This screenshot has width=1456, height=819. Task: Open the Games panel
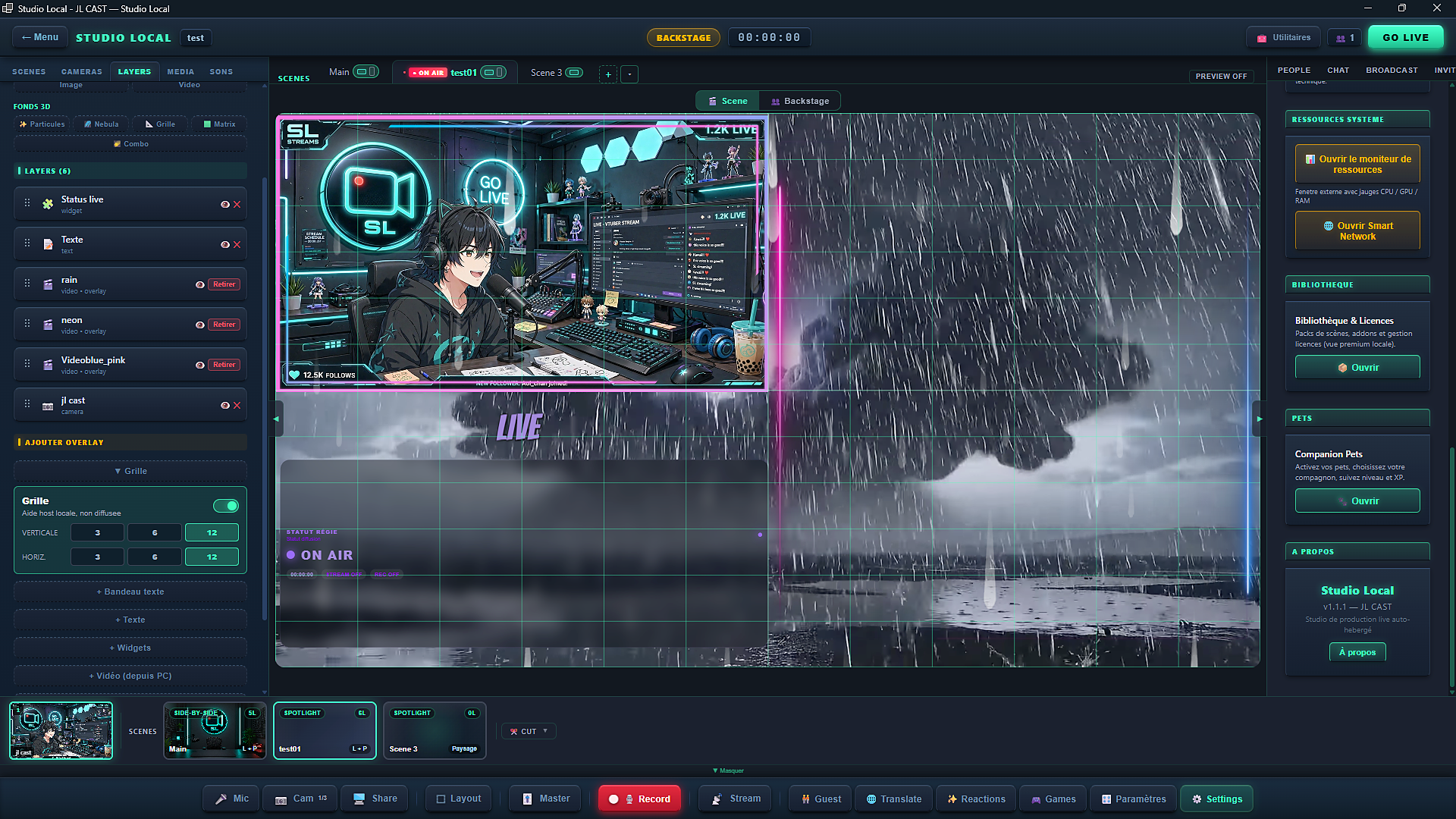pyautogui.click(x=1053, y=799)
